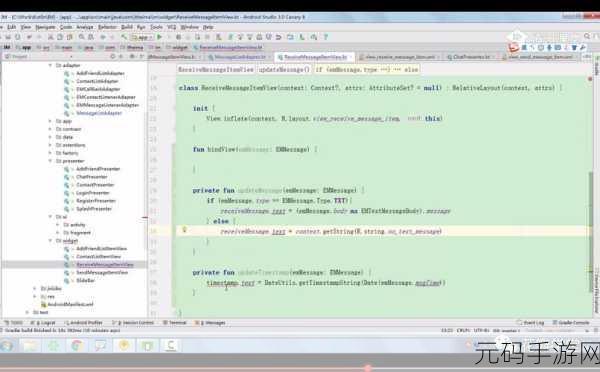This screenshot has height=372, width=600.
Task: Open the Gradle Console tool window
Action: 571,323
